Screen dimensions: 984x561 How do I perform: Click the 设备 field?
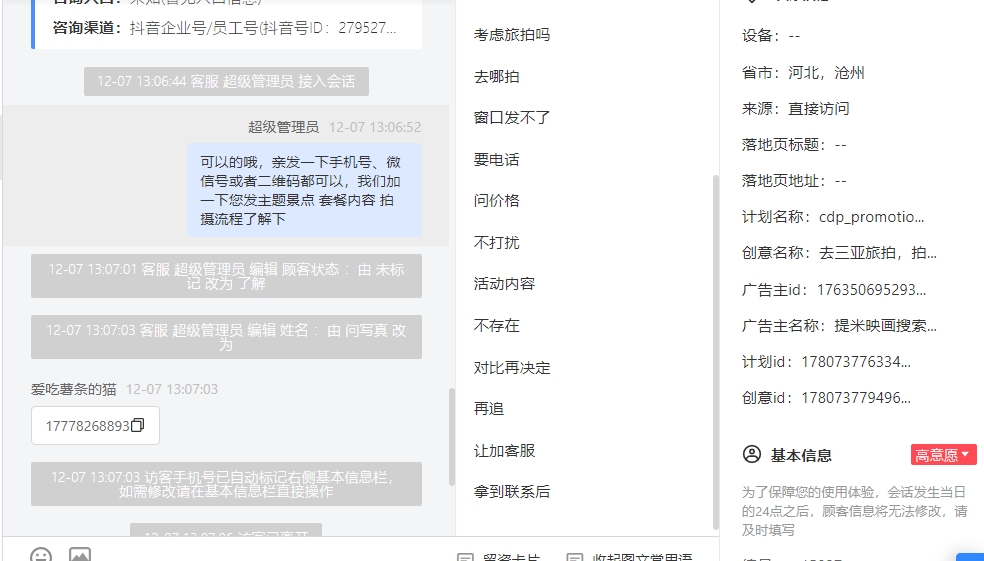pyautogui.click(x=771, y=36)
